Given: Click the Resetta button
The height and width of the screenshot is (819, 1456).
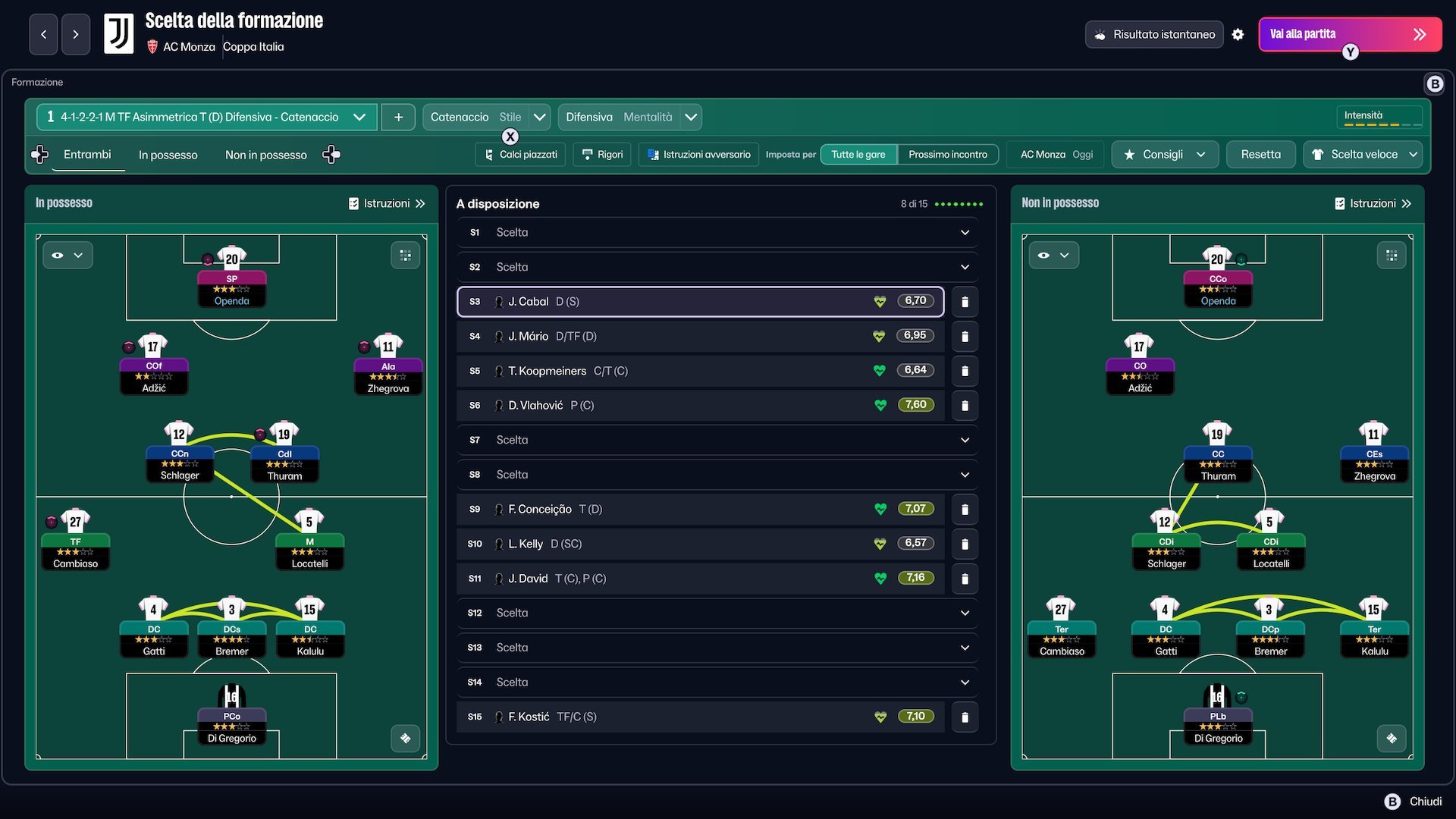Looking at the screenshot, I should tap(1260, 155).
